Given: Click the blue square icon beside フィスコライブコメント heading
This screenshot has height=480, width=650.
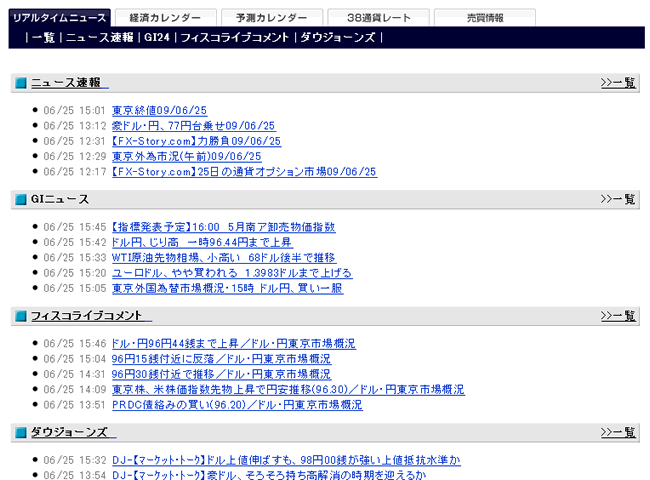Looking at the screenshot, I should click(x=21, y=316).
